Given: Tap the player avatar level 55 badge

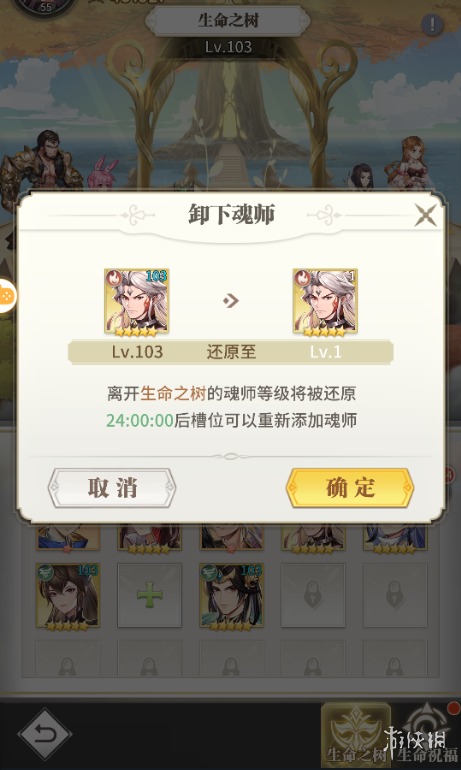Looking at the screenshot, I should [x=45, y=7].
